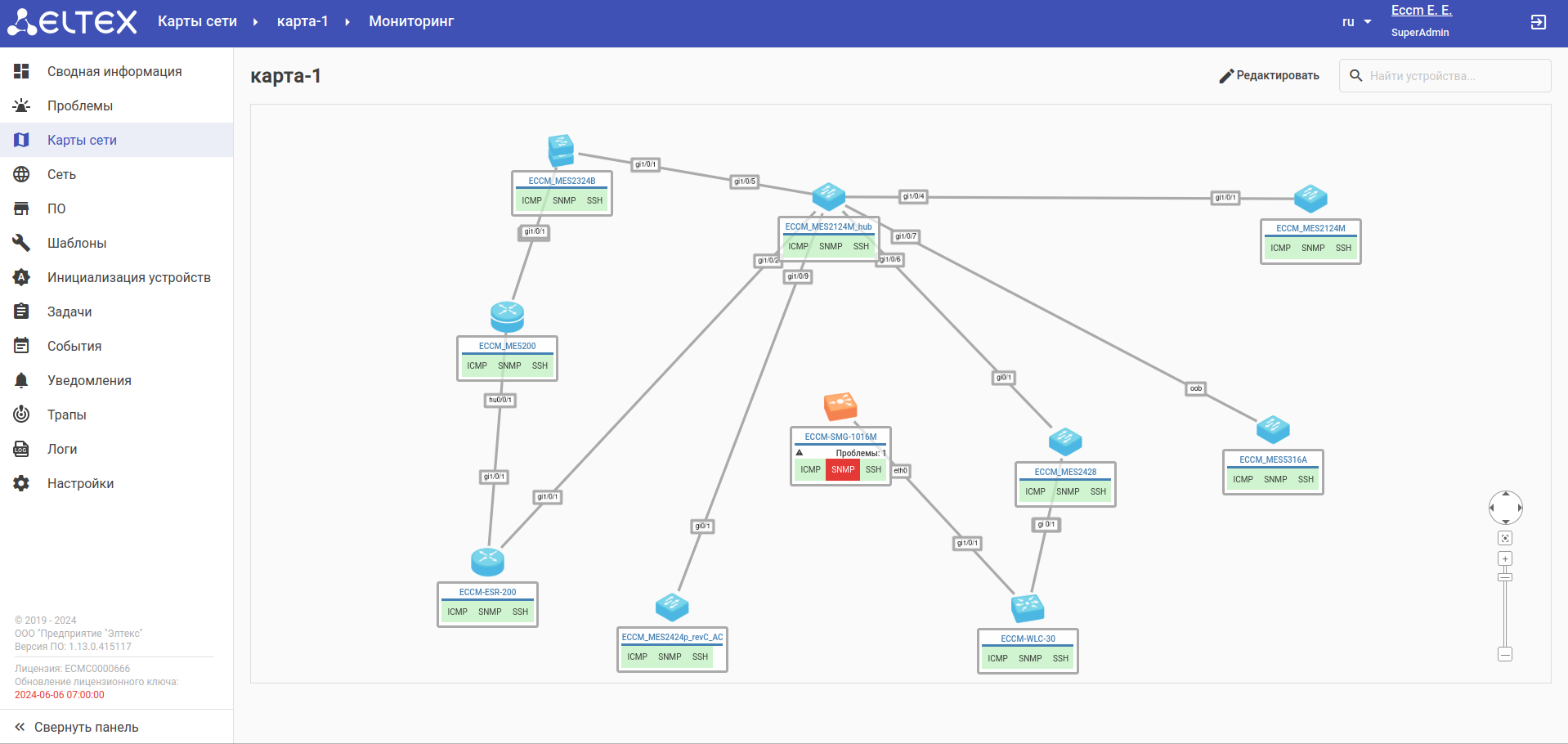Go to Карты сети in the breadcrumb
Viewport: 1568px width, 744px height.
click(197, 21)
